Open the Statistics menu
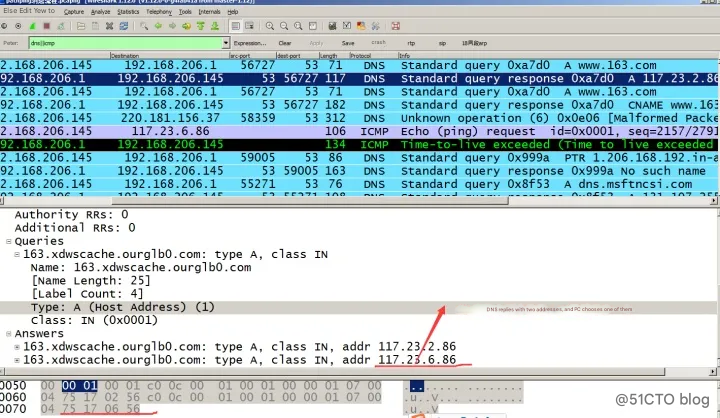The image size is (720, 418). tap(128, 11)
